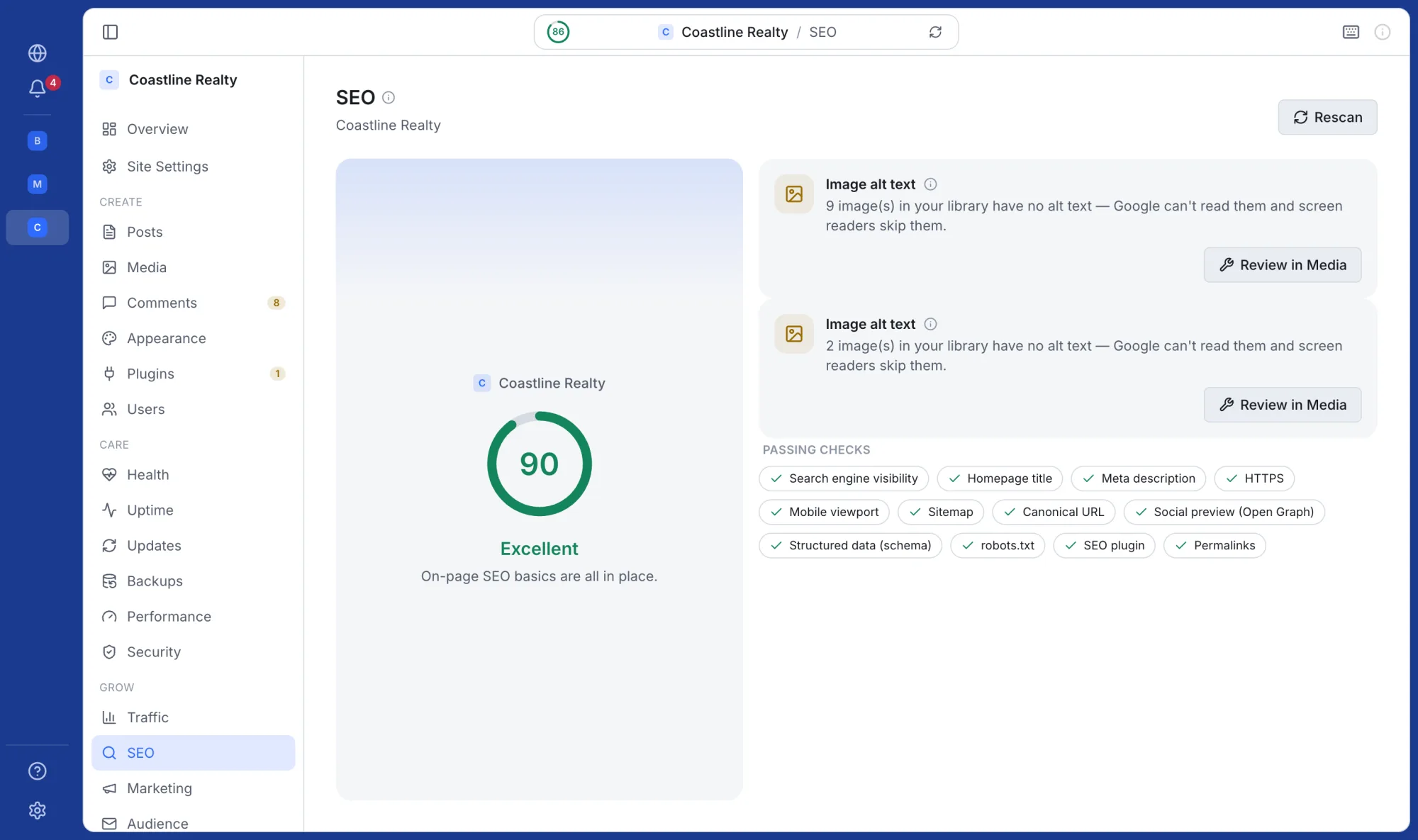
Task: Open notifications bell with badge
Action: (x=38, y=88)
